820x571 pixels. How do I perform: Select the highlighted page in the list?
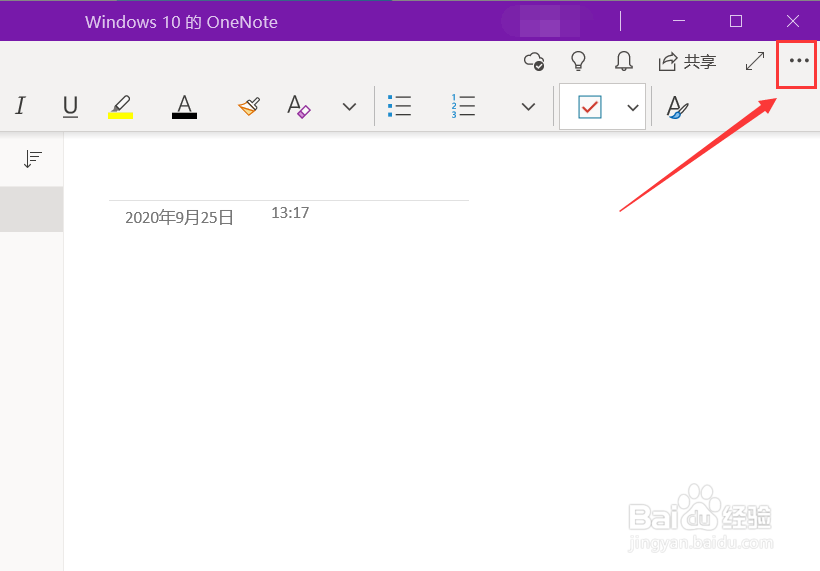[31, 209]
